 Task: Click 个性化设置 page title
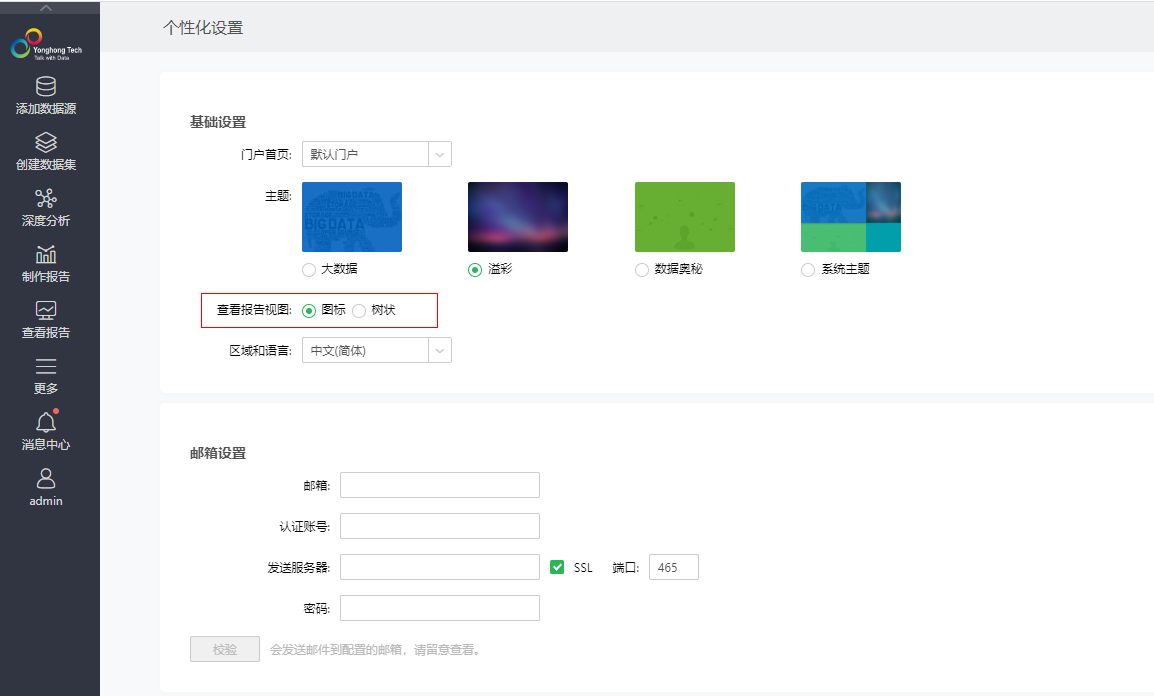[x=203, y=28]
